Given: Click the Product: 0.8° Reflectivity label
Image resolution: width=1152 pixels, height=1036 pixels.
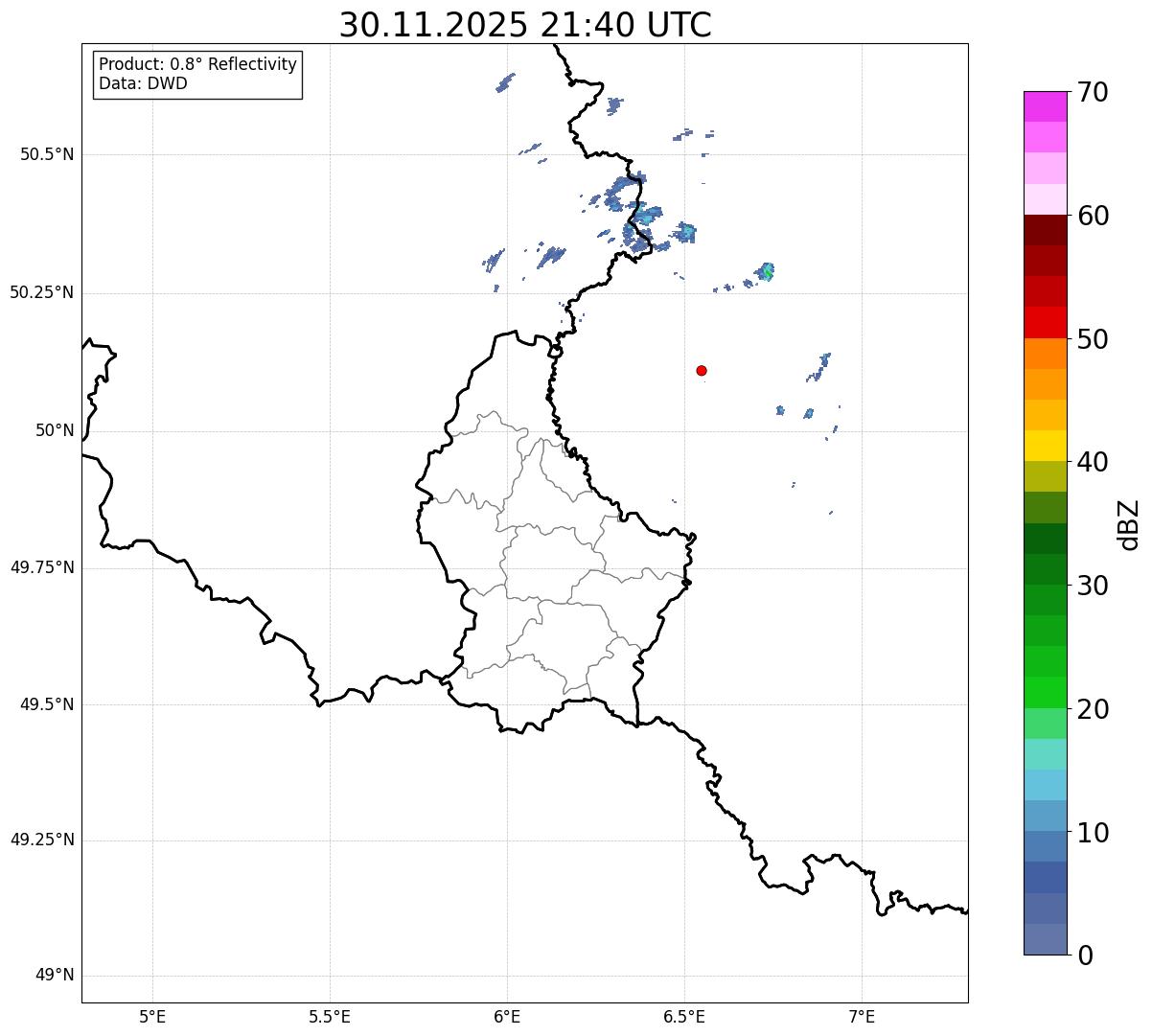Looking at the screenshot, I should click(x=198, y=64).
